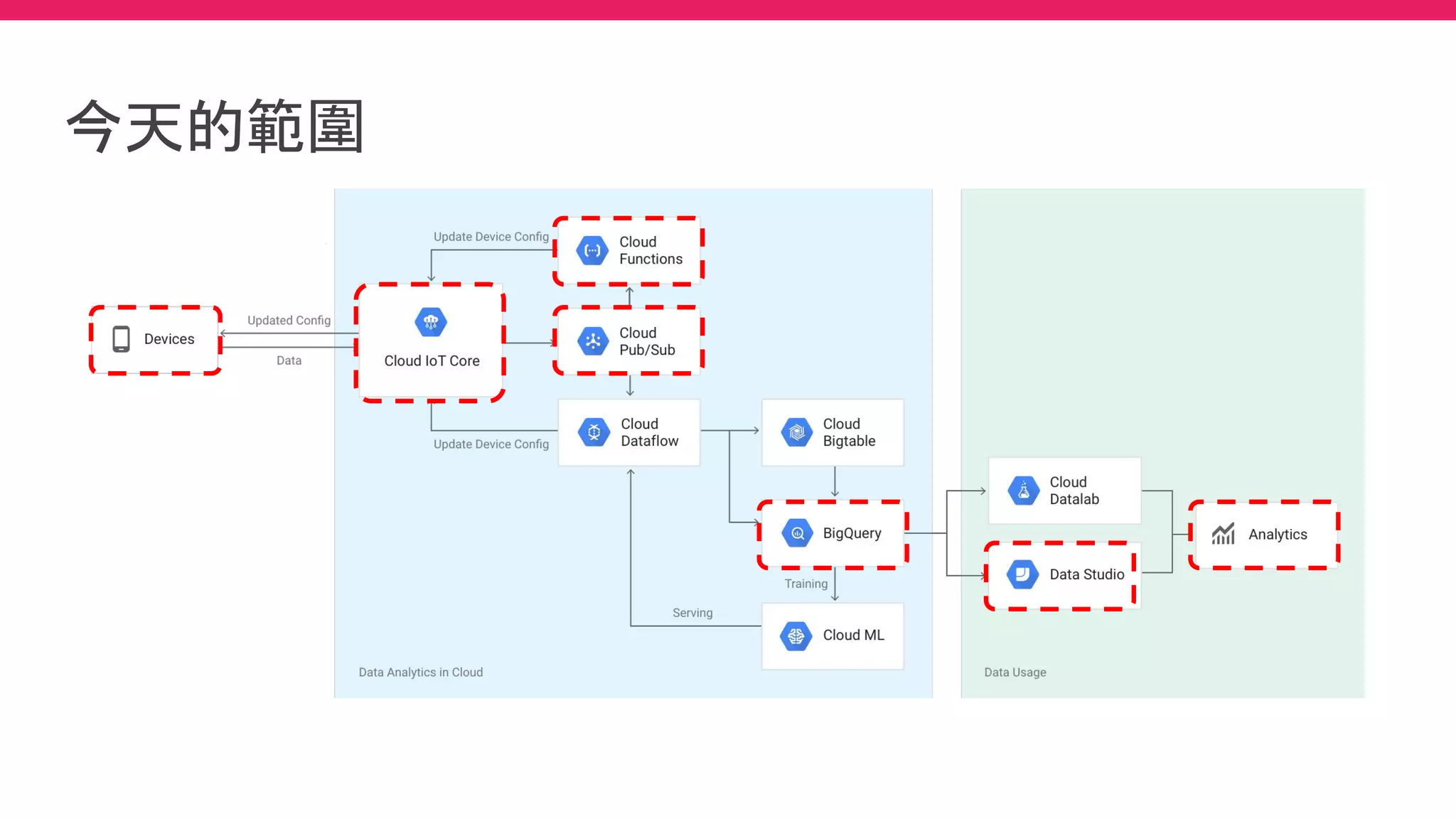Click the 'Serving' arrow label
1456x819 pixels.
click(692, 613)
